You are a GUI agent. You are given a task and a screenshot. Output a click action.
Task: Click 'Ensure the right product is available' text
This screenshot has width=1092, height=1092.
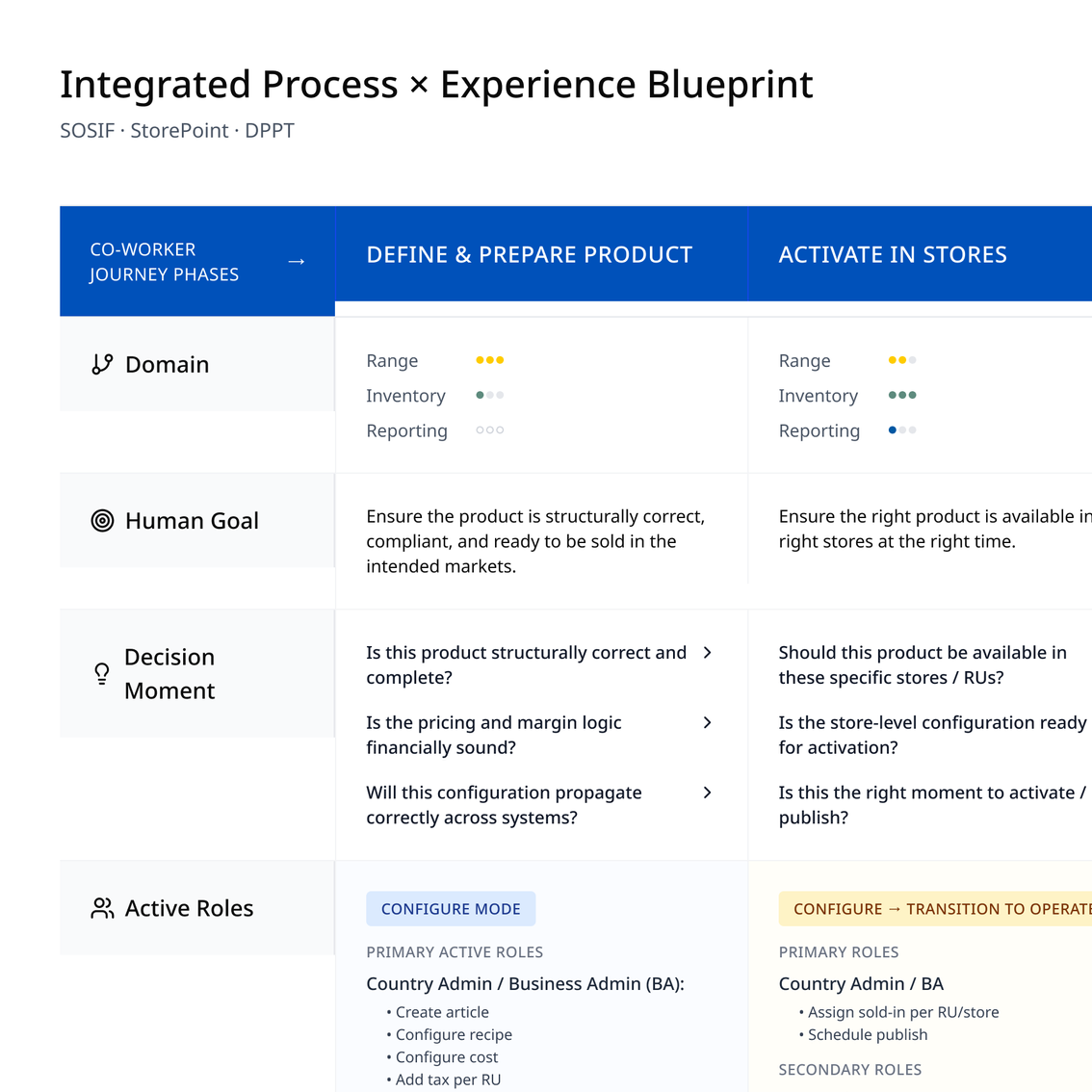click(x=935, y=529)
